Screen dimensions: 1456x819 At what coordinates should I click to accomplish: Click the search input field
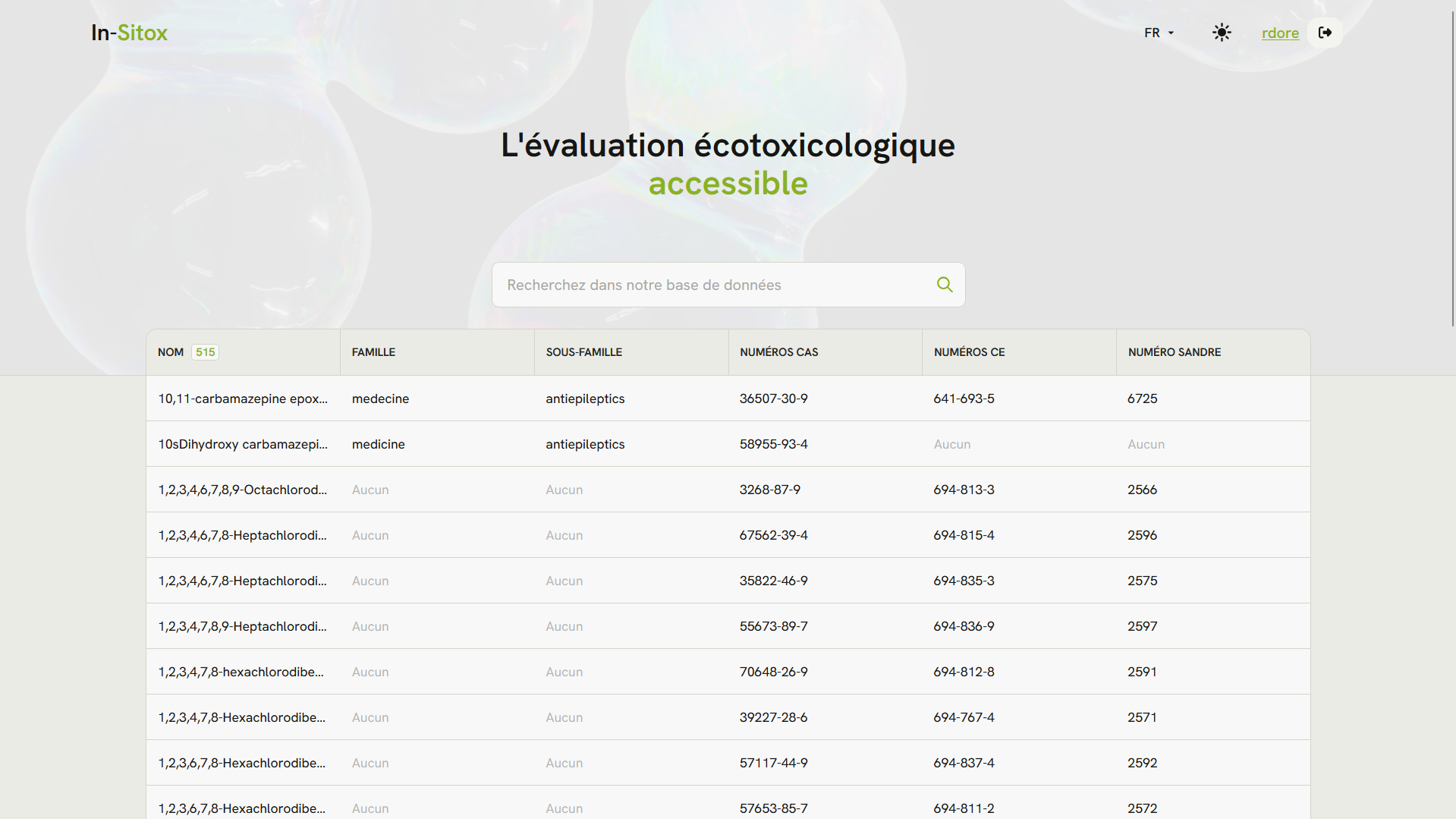713,284
